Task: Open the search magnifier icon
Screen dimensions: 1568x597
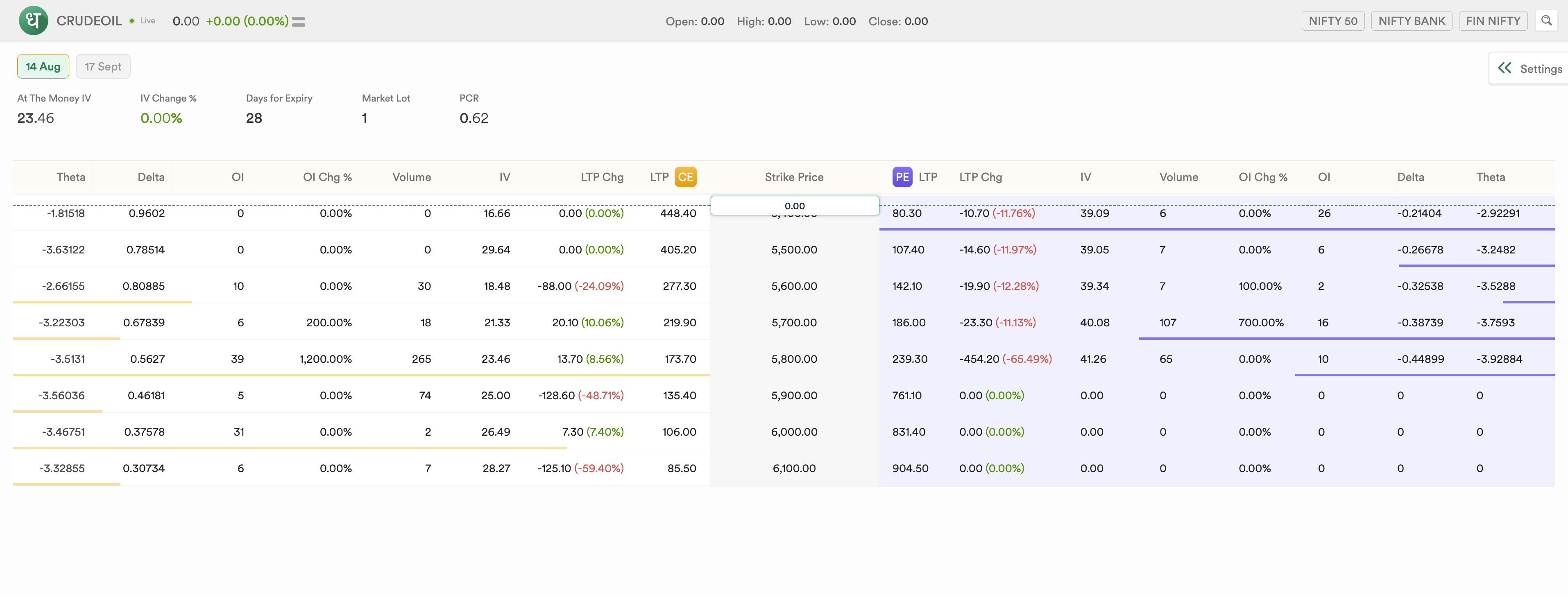Action: coord(1546,21)
